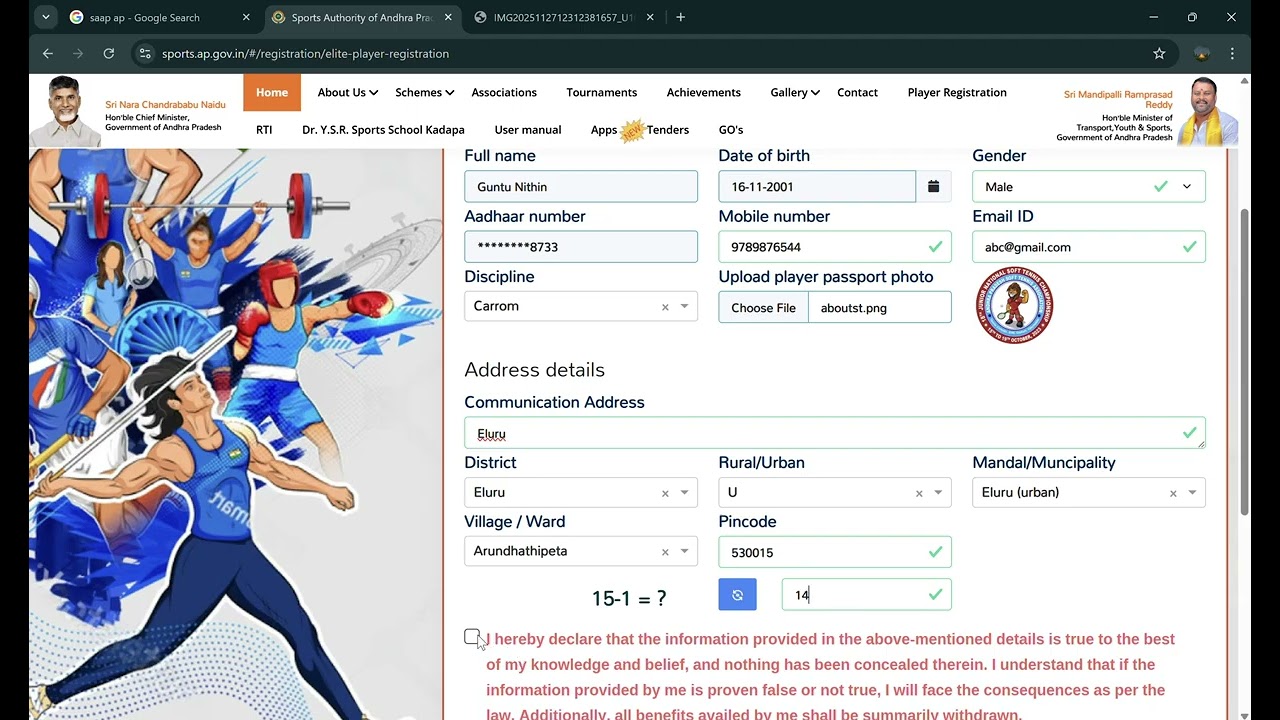Clear the Village Arundhathipeta selection
Image resolution: width=1280 pixels, height=720 pixels.
pyautogui.click(x=665, y=552)
